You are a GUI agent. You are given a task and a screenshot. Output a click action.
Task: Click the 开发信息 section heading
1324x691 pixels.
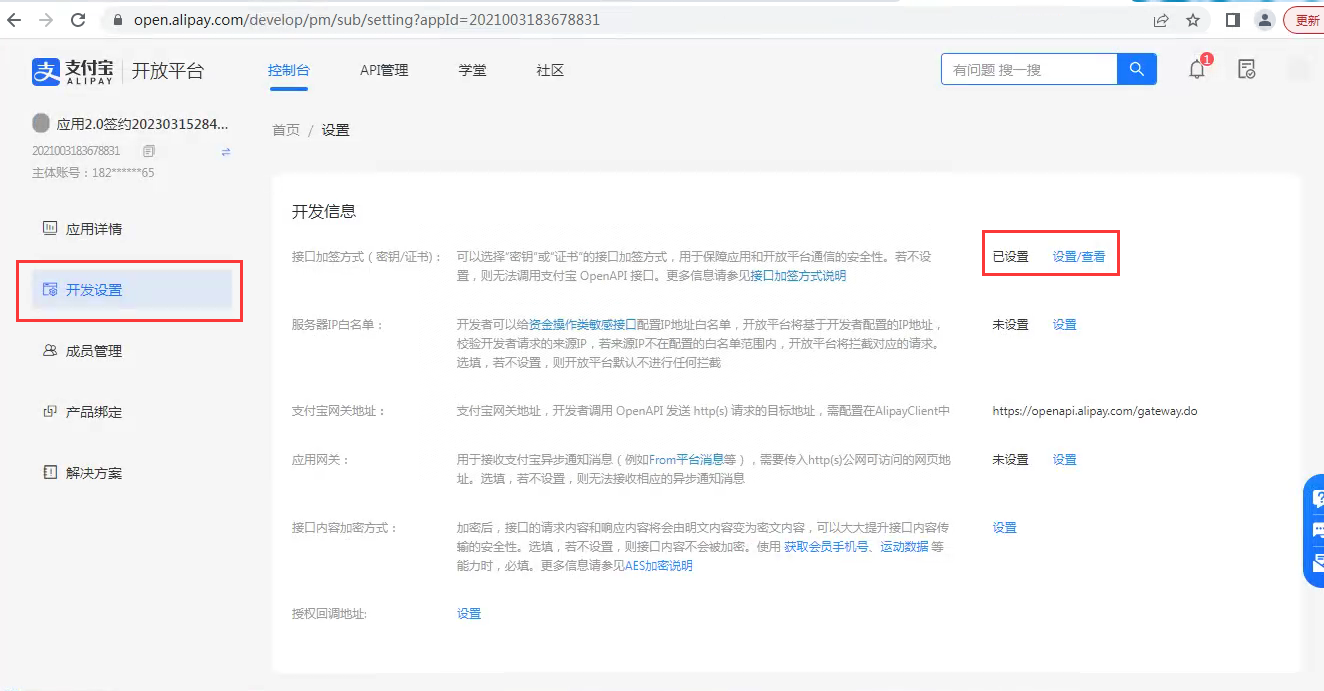tap(324, 211)
